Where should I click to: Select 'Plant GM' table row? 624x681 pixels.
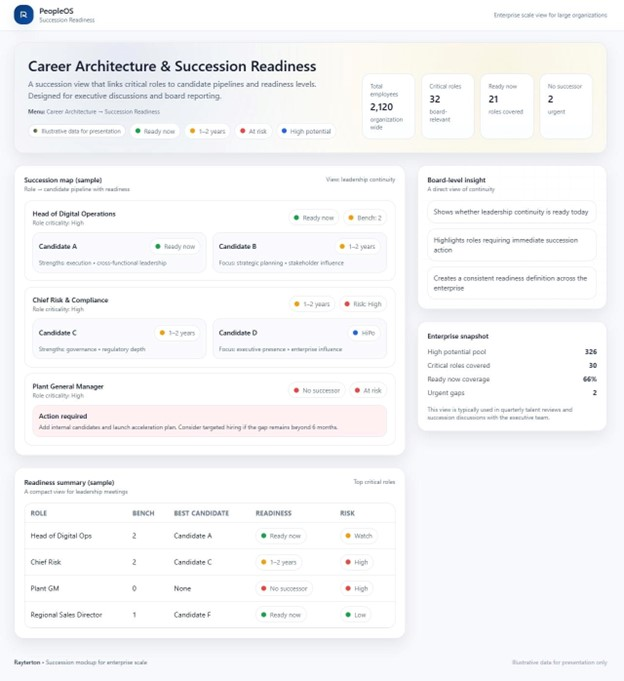pos(210,588)
